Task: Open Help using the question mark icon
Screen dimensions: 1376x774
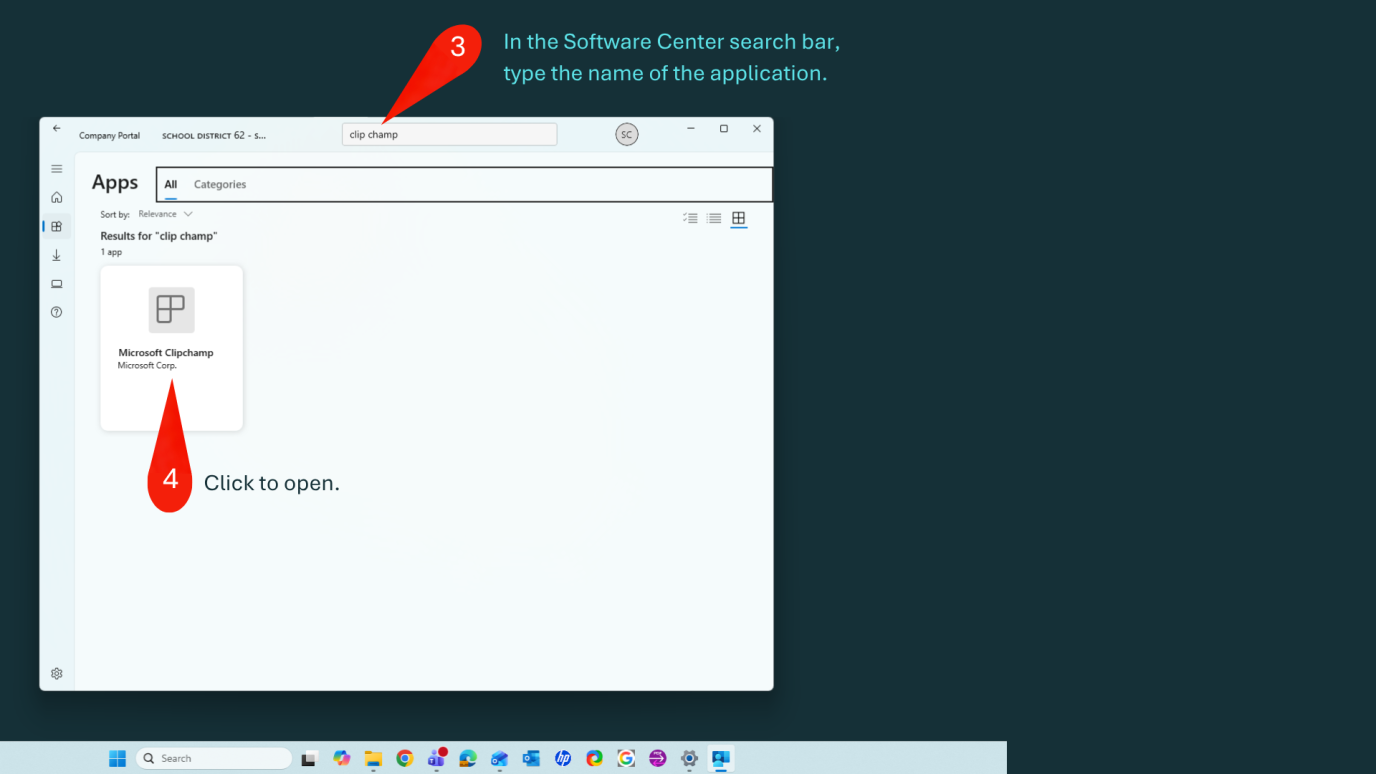Action: coord(57,311)
